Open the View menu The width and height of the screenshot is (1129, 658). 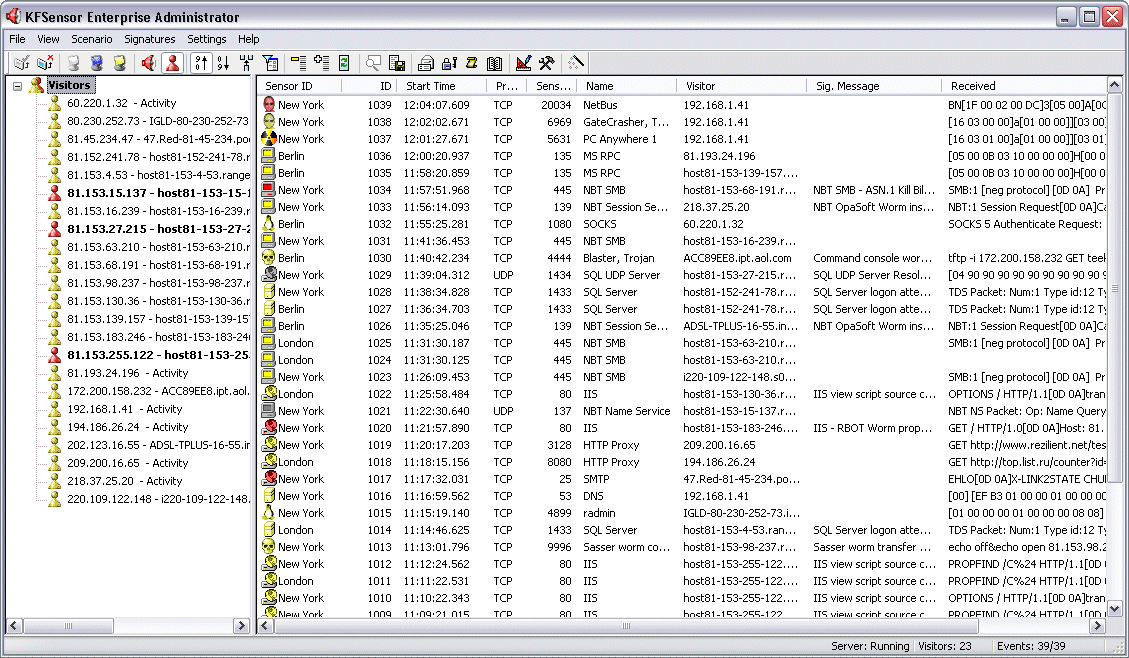coord(48,39)
